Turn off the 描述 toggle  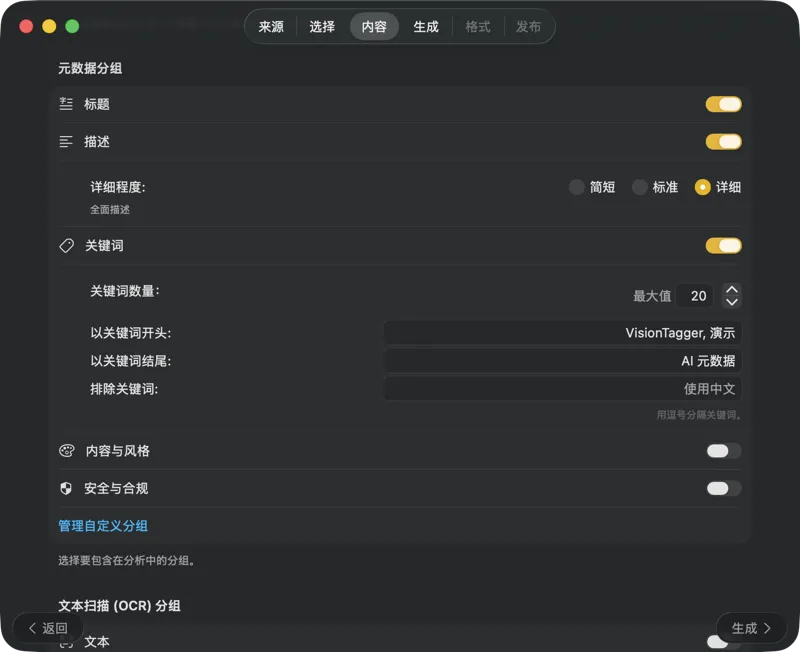[x=723, y=142]
